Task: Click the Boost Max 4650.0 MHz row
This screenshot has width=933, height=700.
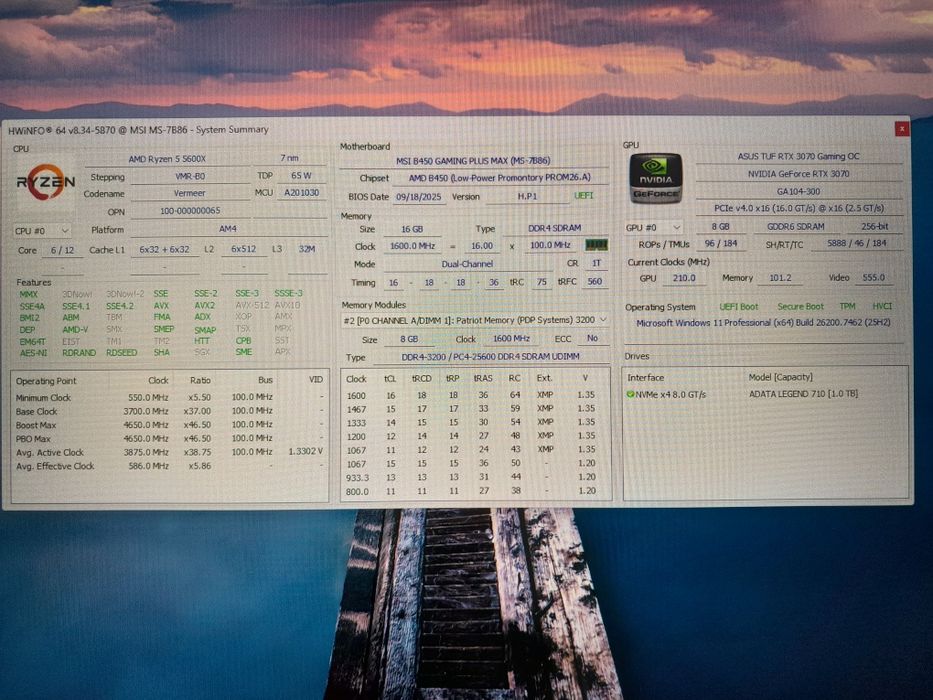Action: (170, 425)
